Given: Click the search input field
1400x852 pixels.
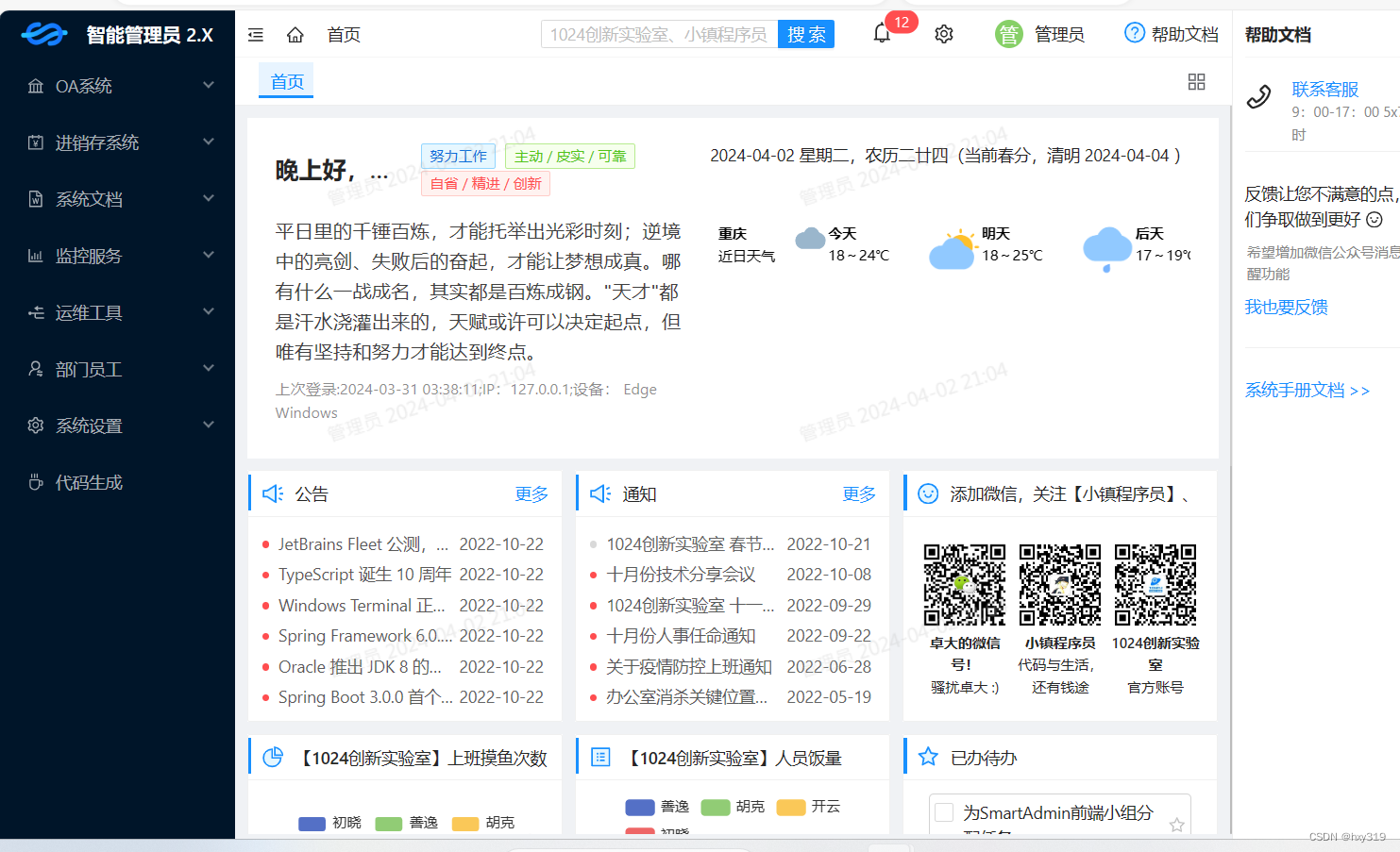Looking at the screenshot, I should pos(659,34).
